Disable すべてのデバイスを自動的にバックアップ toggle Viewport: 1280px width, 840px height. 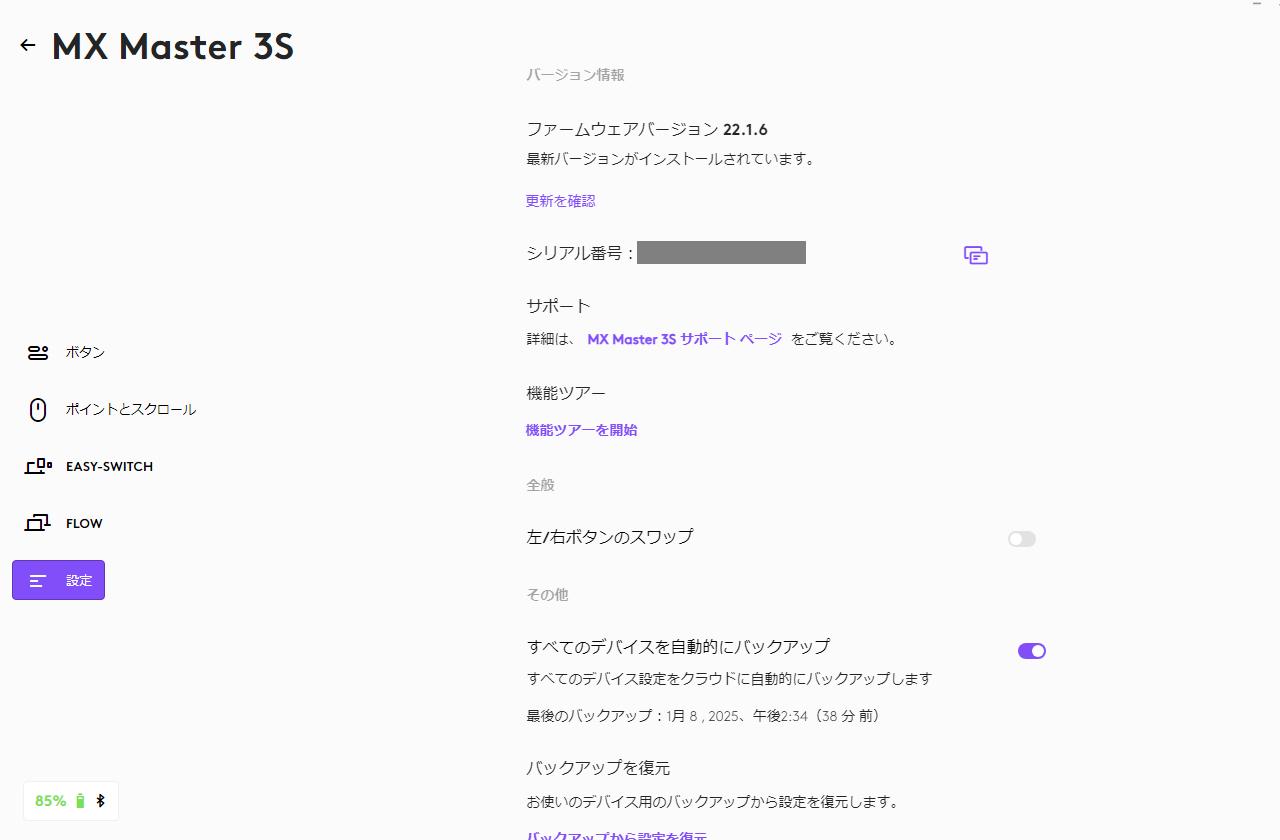point(1031,651)
